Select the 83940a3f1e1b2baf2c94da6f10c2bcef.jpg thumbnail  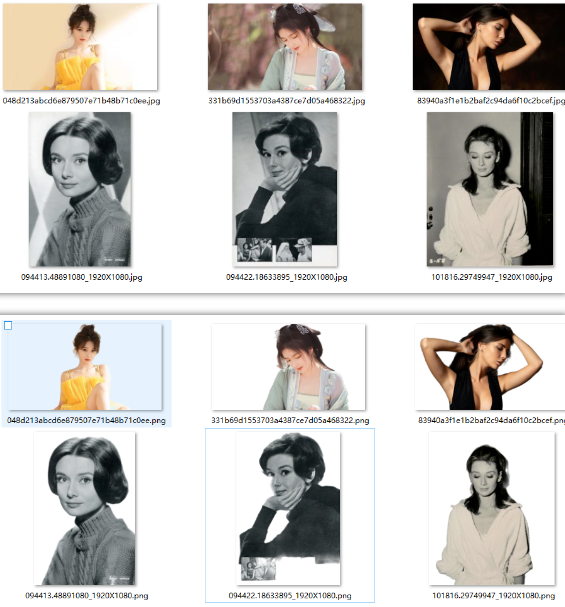click(x=489, y=47)
